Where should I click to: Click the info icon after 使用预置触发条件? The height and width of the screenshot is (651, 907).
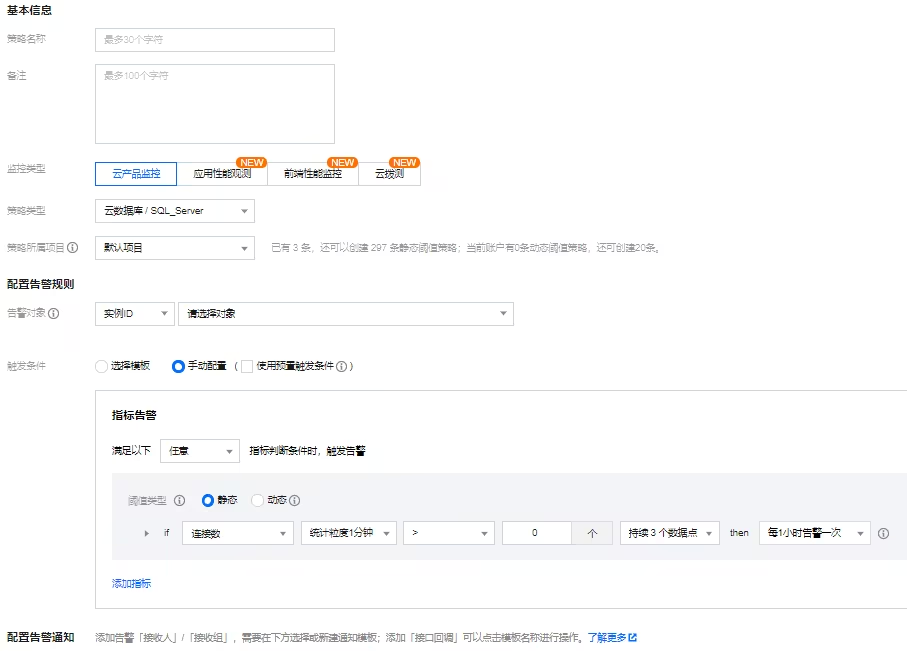342,367
